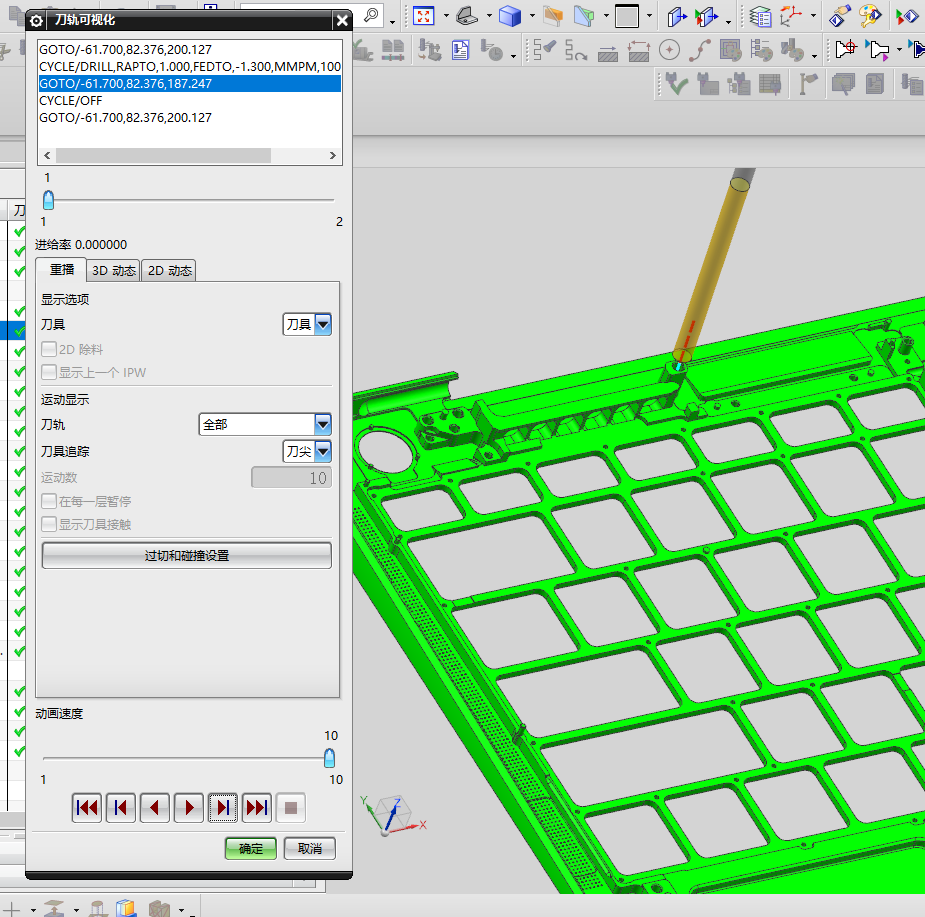Screen dimensions: 925x917
Task: Open dropdown arrow next to Fit view icon
Action: tap(446, 16)
